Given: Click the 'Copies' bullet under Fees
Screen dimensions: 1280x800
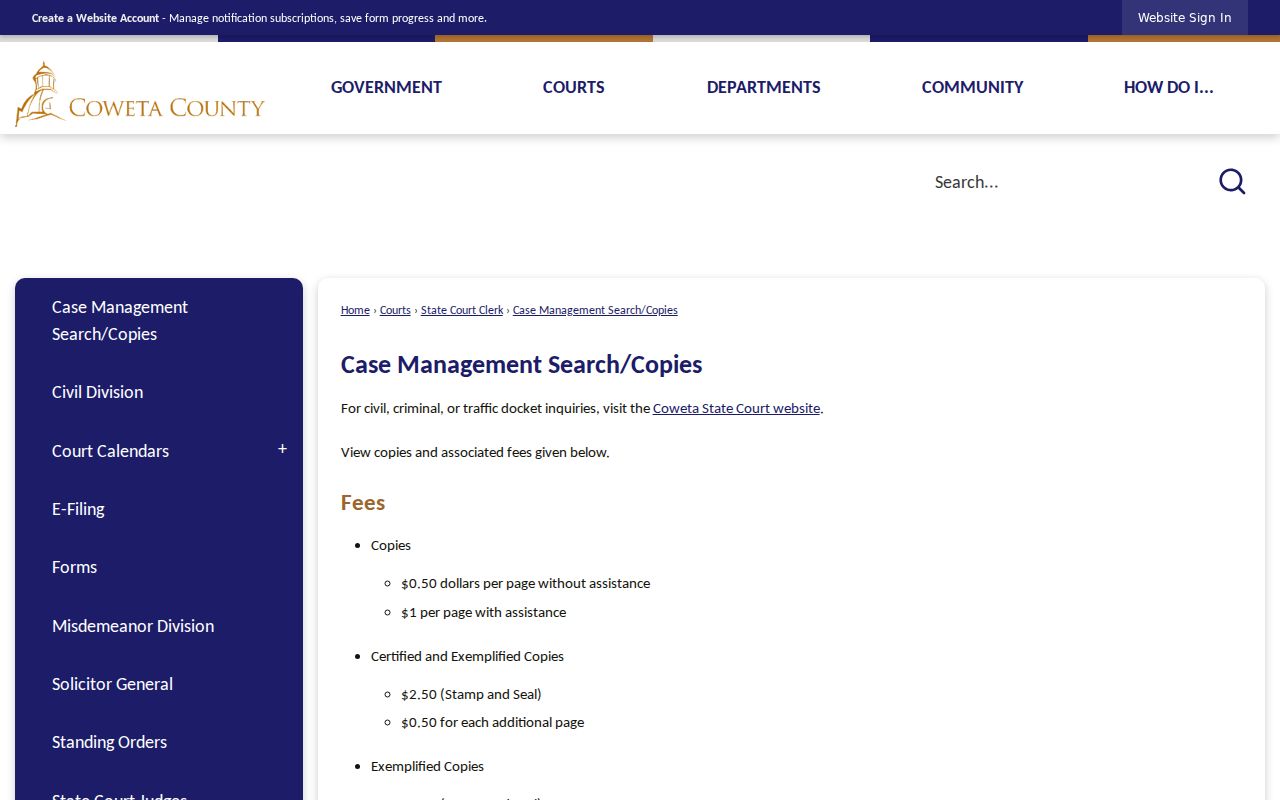Looking at the screenshot, I should tap(391, 545).
